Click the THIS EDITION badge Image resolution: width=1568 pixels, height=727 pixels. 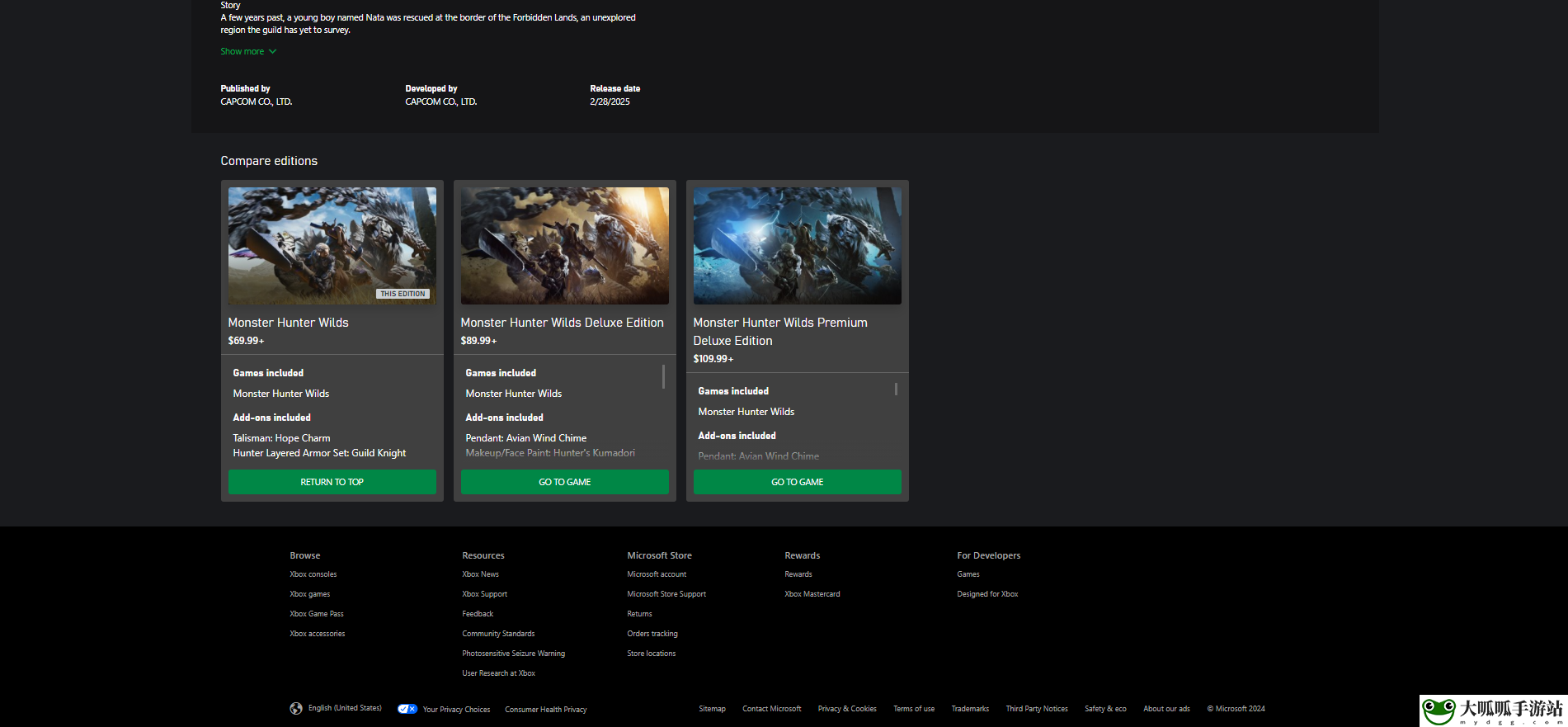[403, 294]
